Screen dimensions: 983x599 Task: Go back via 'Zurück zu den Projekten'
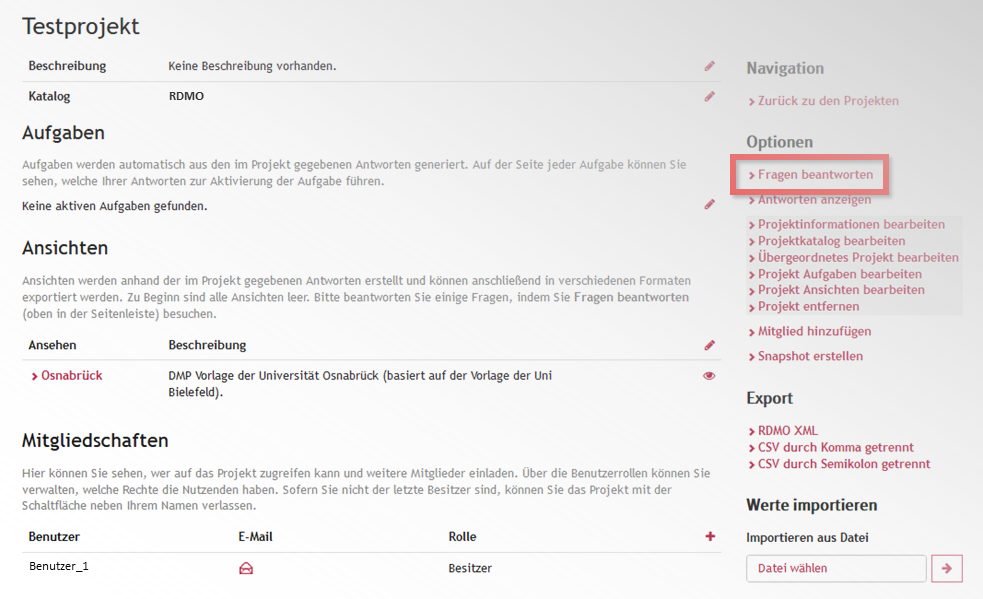coord(828,101)
